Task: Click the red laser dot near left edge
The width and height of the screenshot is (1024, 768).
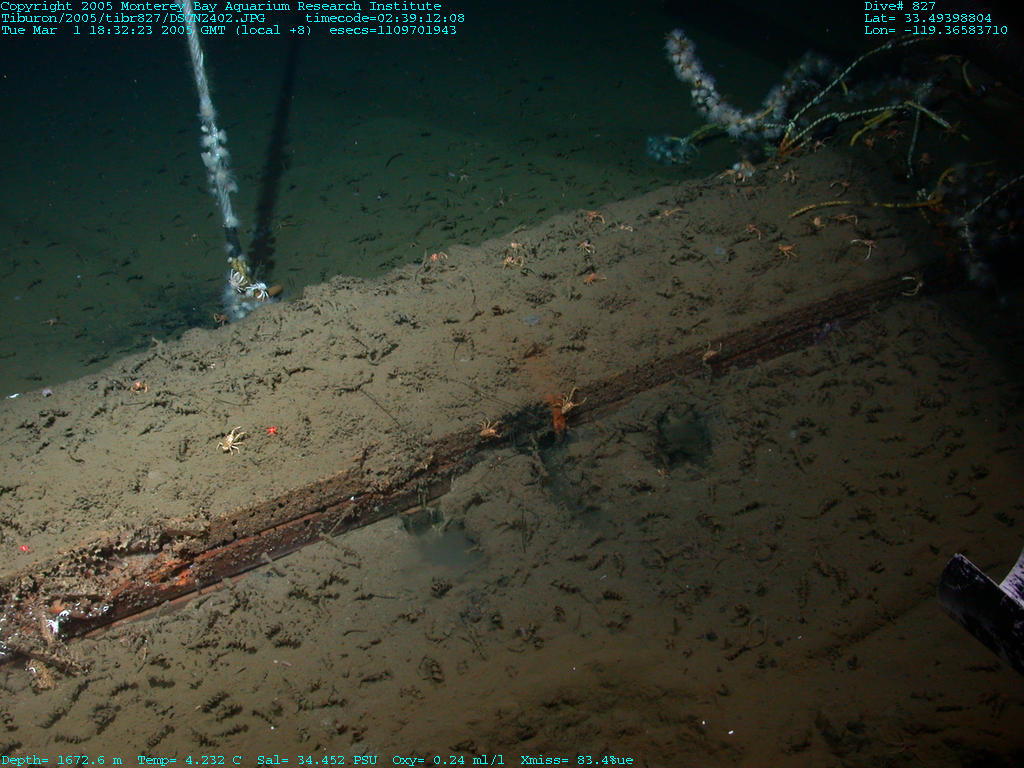Action: coord(24,548)
